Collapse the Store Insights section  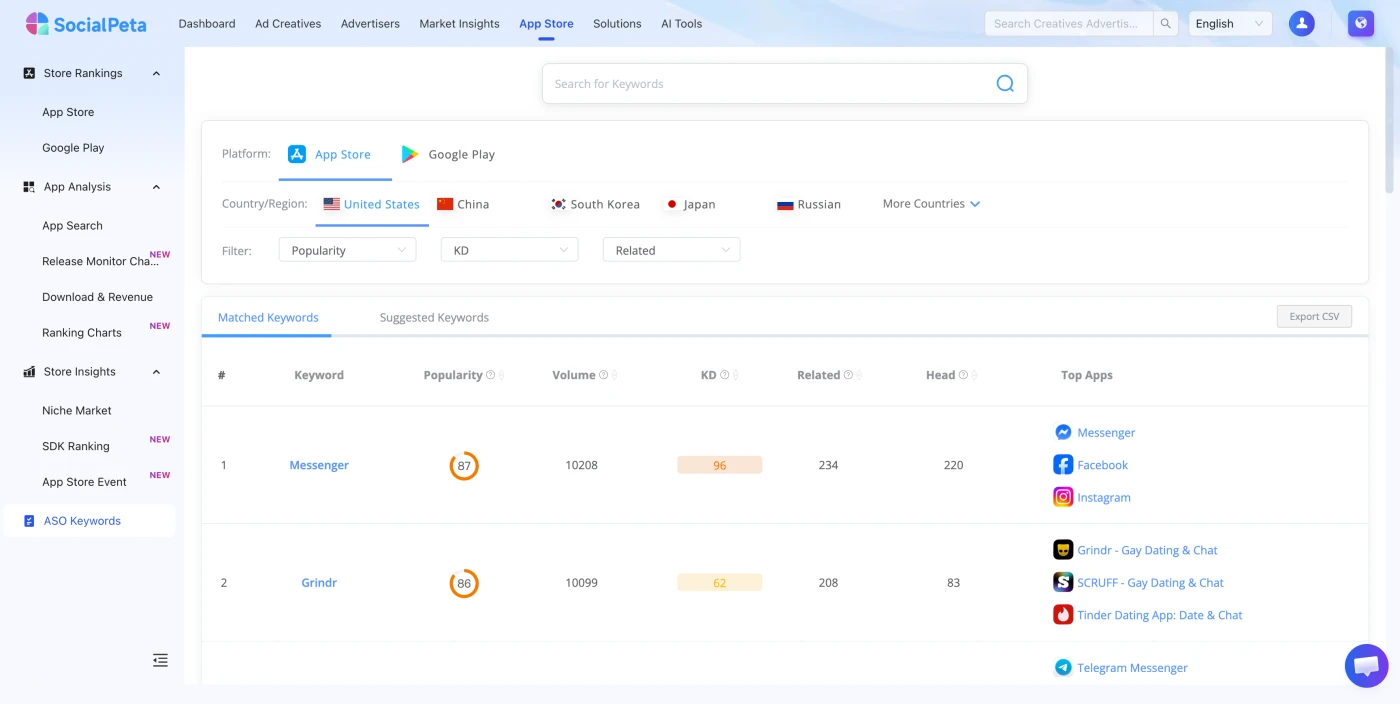click(156, 372)
